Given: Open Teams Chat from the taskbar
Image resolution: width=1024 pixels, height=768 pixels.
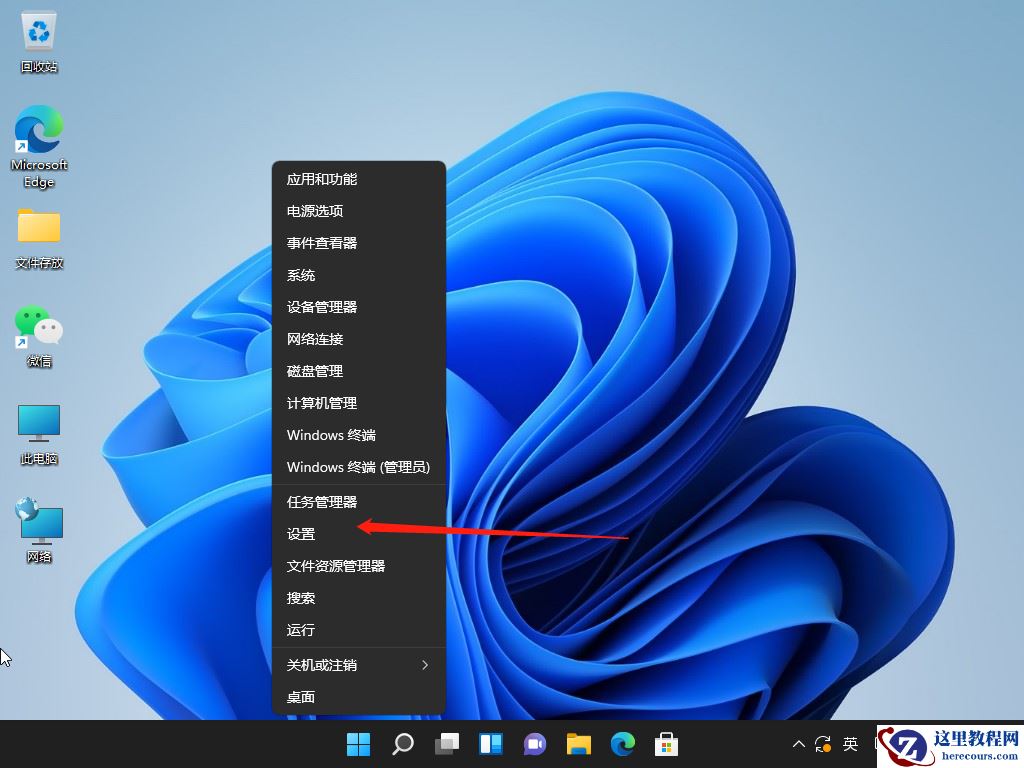Looking at the screenshot, I should 535,744.
